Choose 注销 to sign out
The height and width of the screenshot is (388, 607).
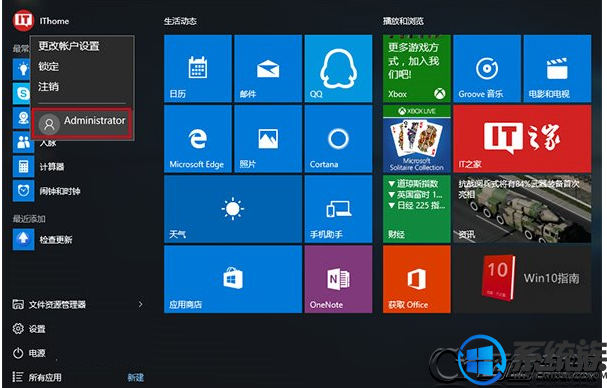[x=48, y=86]
